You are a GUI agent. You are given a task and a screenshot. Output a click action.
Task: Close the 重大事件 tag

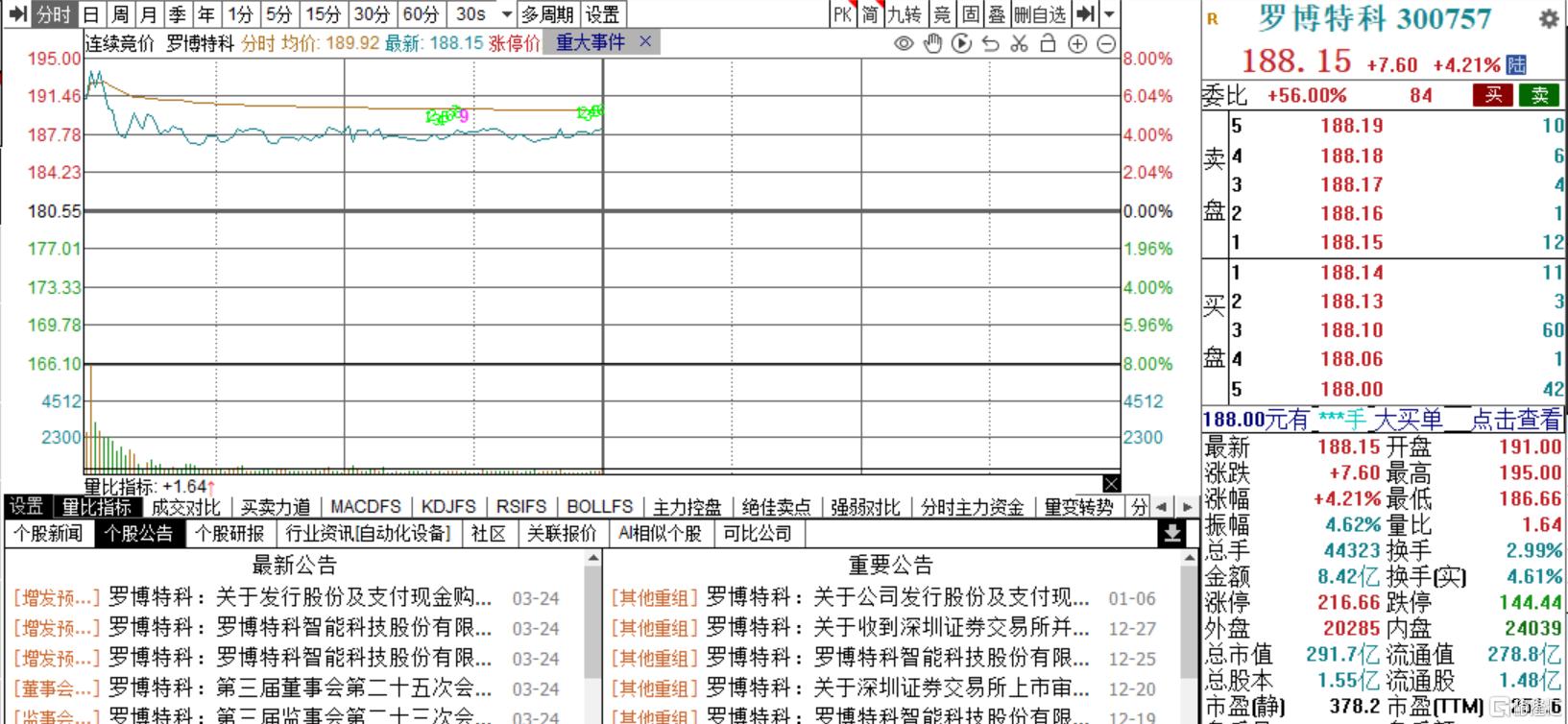(x=645, y=41)
